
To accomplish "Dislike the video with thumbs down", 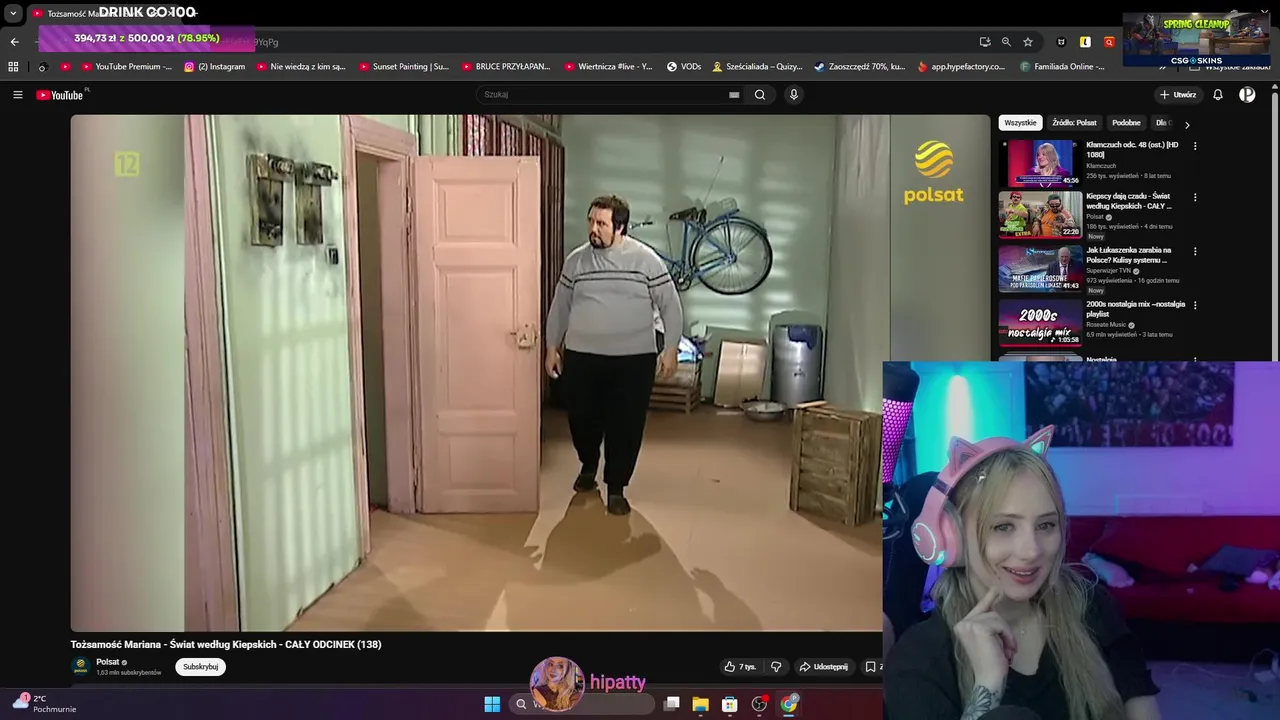I will [x=776, y=667].
